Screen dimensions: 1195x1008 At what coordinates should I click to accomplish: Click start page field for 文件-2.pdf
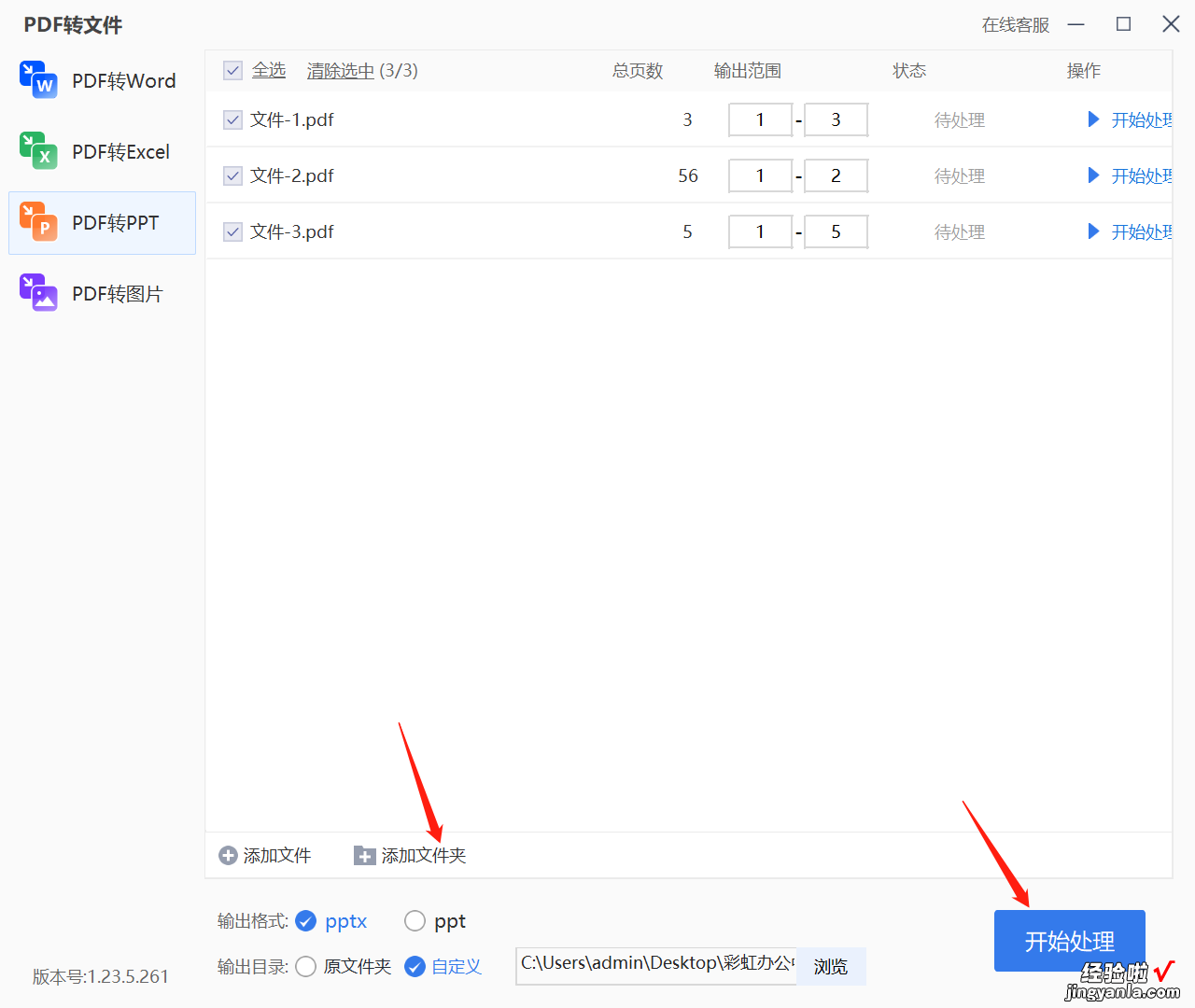(760, 175)
